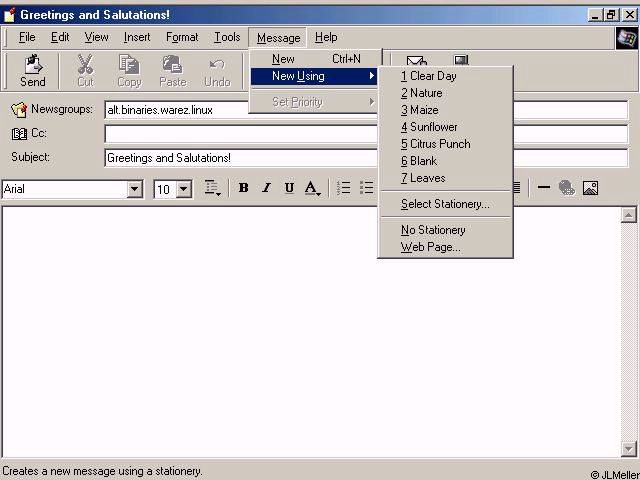Select the Nature stationery
This screenshot has width=640, height=480.
click(445, 93)
